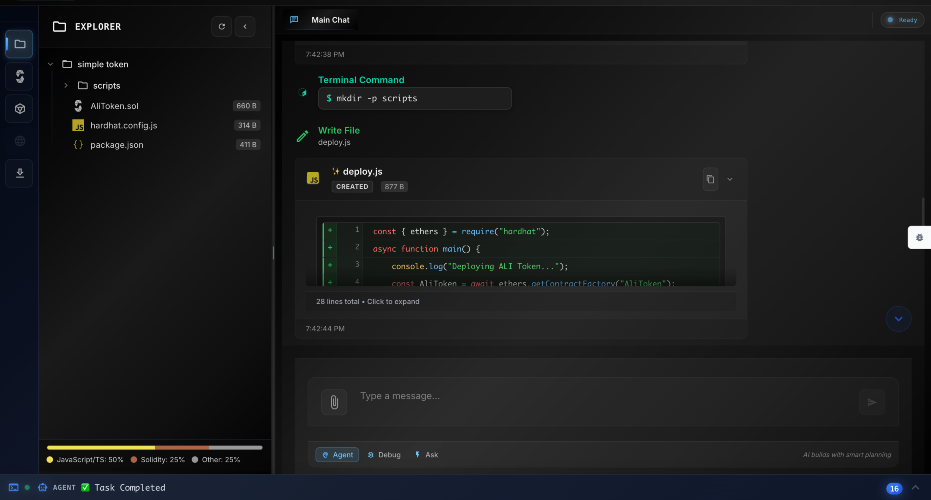Screen dimensions: 931x500
Task: Open the Solidity contracts sidebar icon
Action: (x=19, y=76)
